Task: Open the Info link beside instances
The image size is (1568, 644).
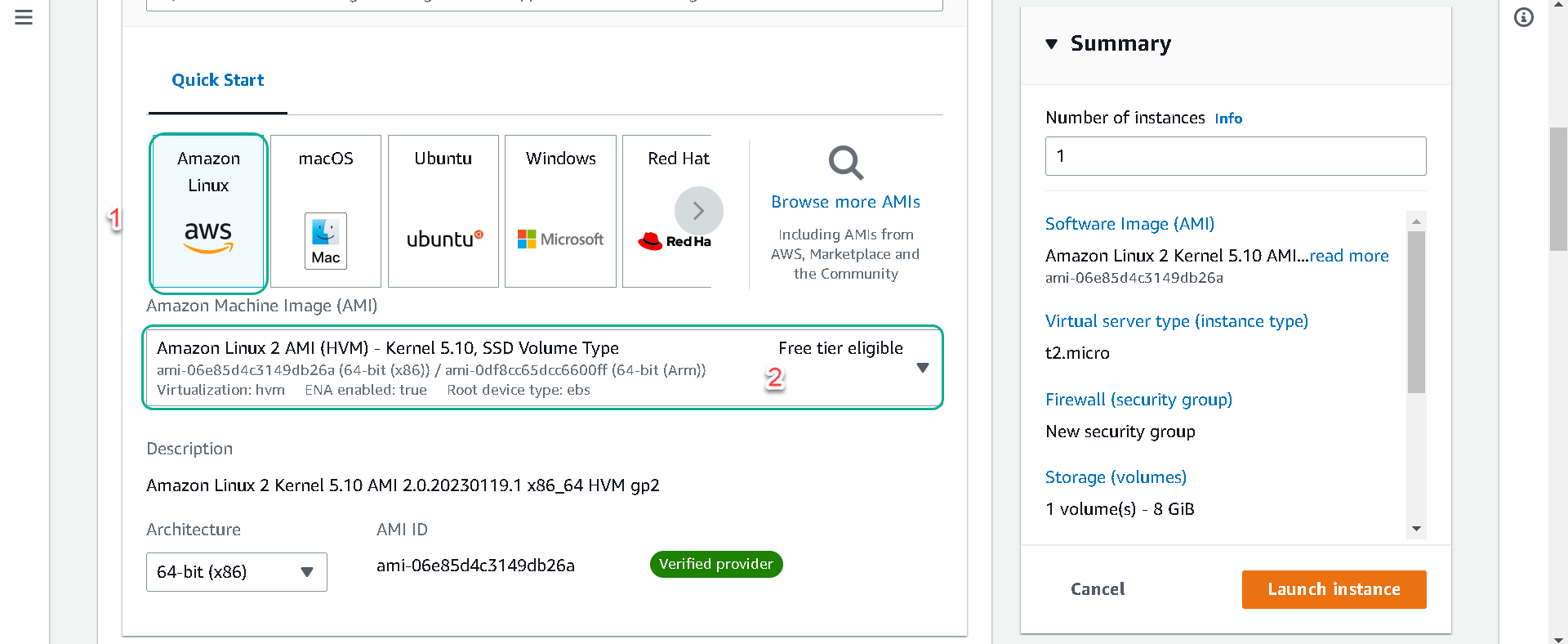Action: [1228, 119]
